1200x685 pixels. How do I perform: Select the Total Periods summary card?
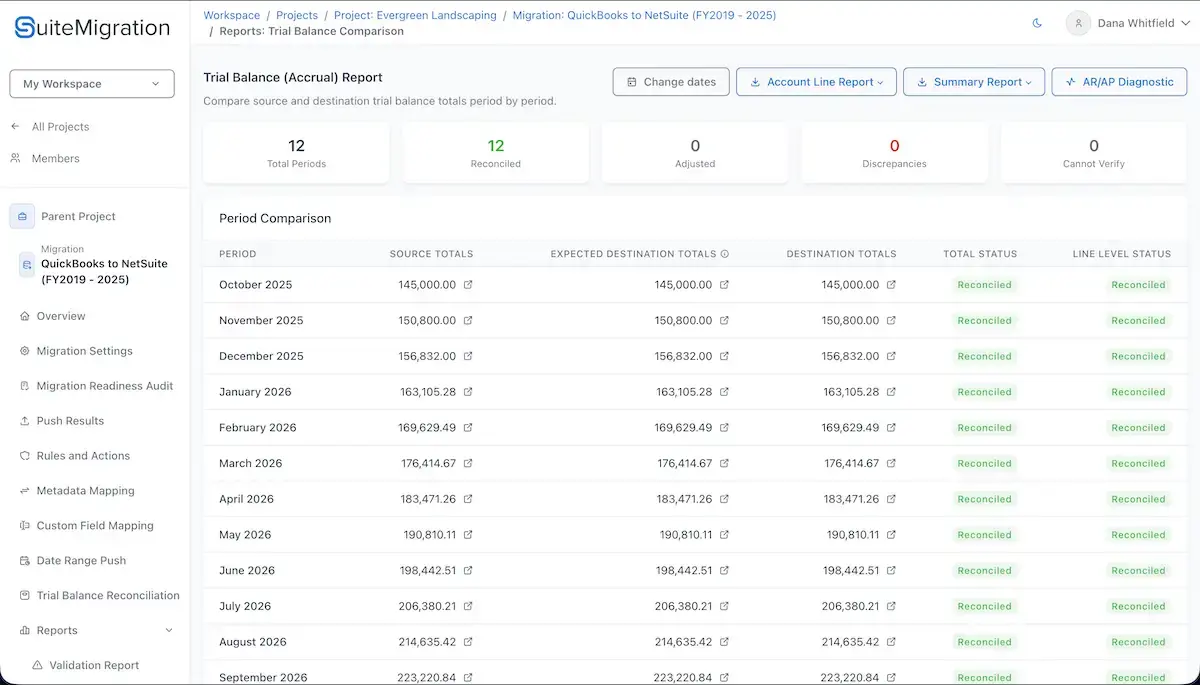[x=296, y=153]
